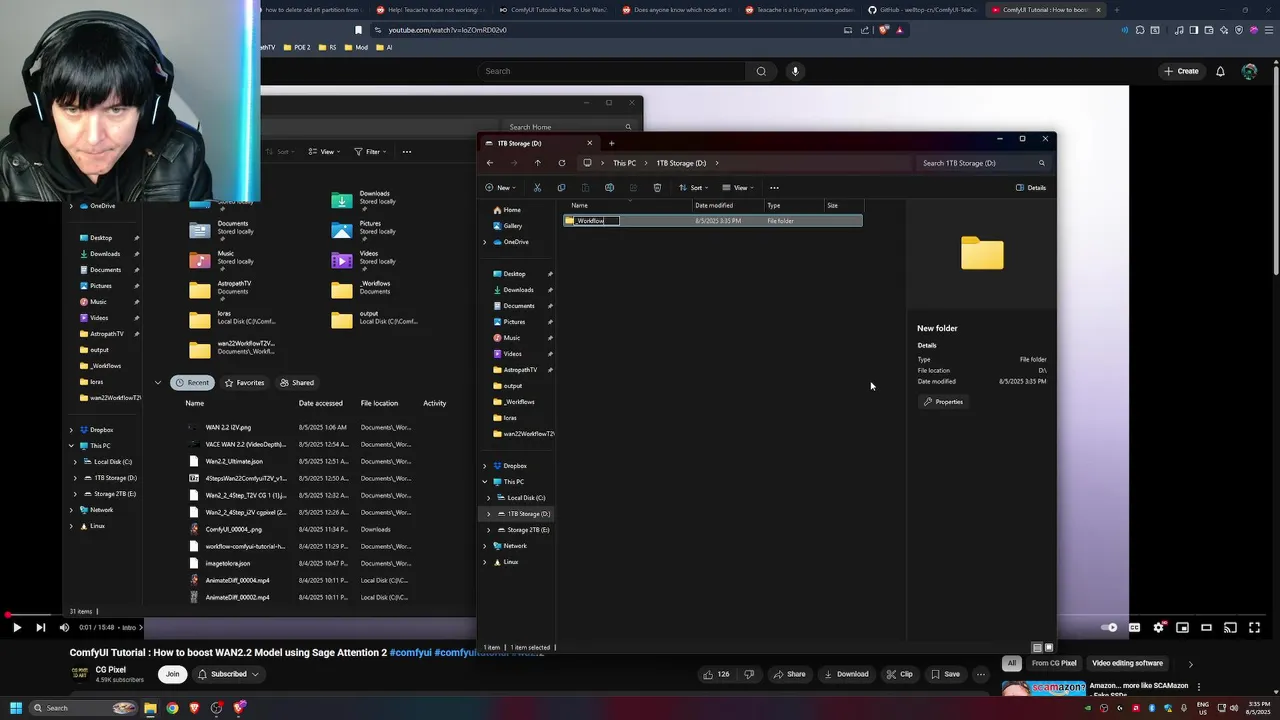Viewport: 1280px width, 720px height.
Task: Open the View dropdown in 1TB Storage window
Action: (737, 187)
